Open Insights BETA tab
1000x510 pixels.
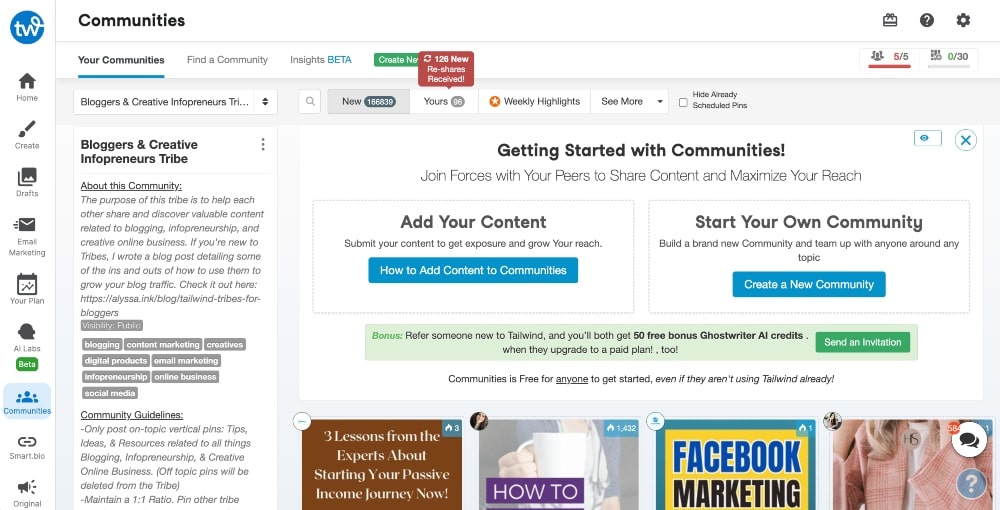(x=321, y=60)
